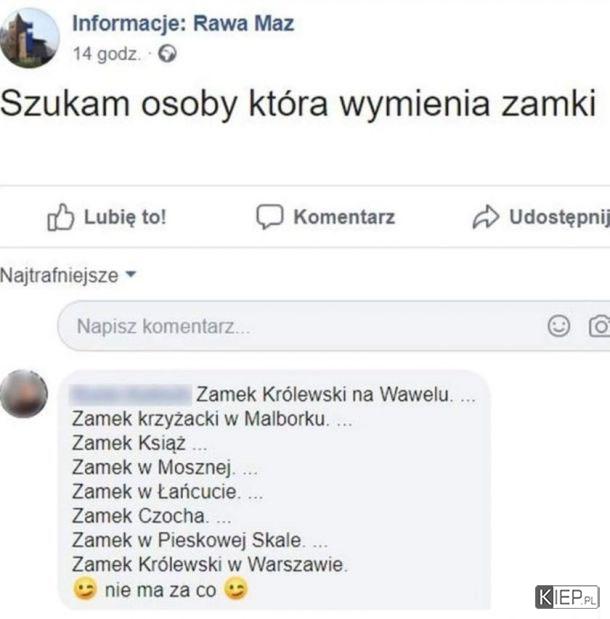Click the globe public visibility icon
This screenshot has width=610, height=619.
pyautogui.click(x=167, y=54)
